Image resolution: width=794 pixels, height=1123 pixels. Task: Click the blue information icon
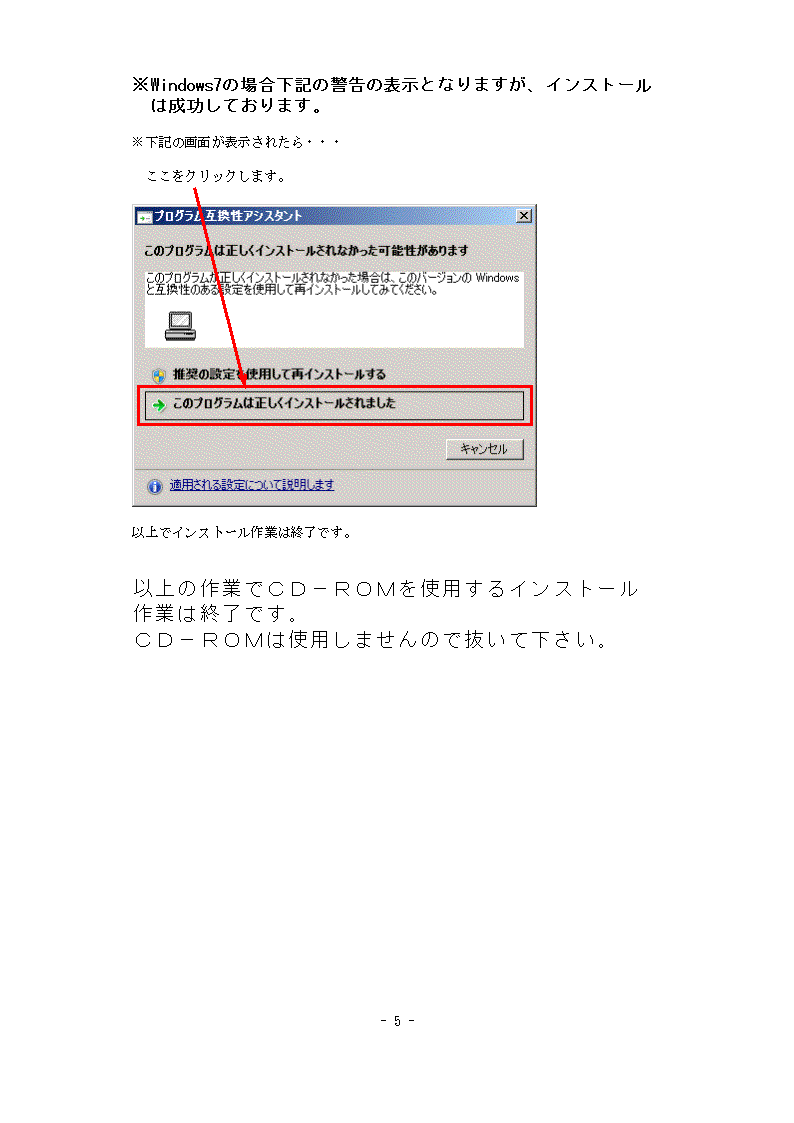coord(155,486)
